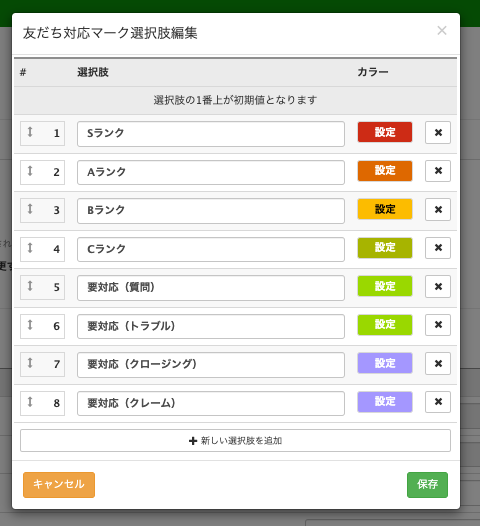
Task: Click the Bランク text field
Action: click(211, 211)
